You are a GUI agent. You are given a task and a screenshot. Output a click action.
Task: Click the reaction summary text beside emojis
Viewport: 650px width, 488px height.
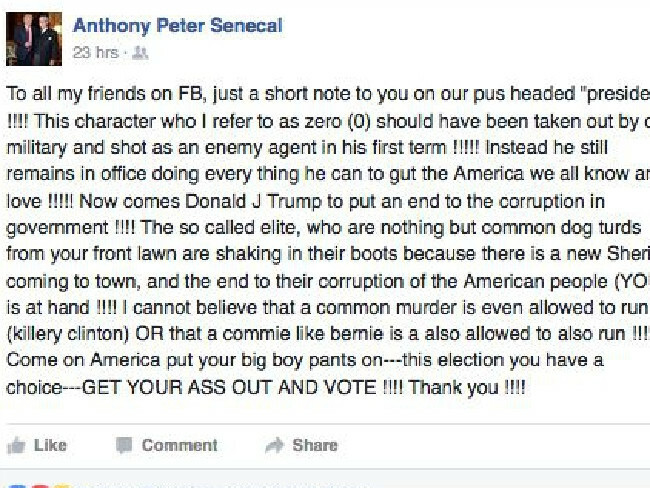tap(200, 484)
